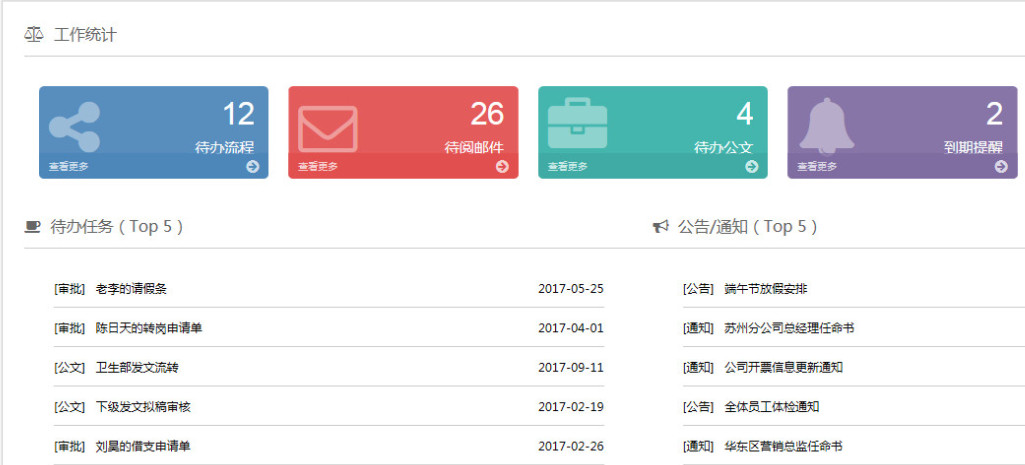This screenshot has width=1025, height=465.
Task: Click the arrow icon on 待办流程 card
Action: (252, 166)
